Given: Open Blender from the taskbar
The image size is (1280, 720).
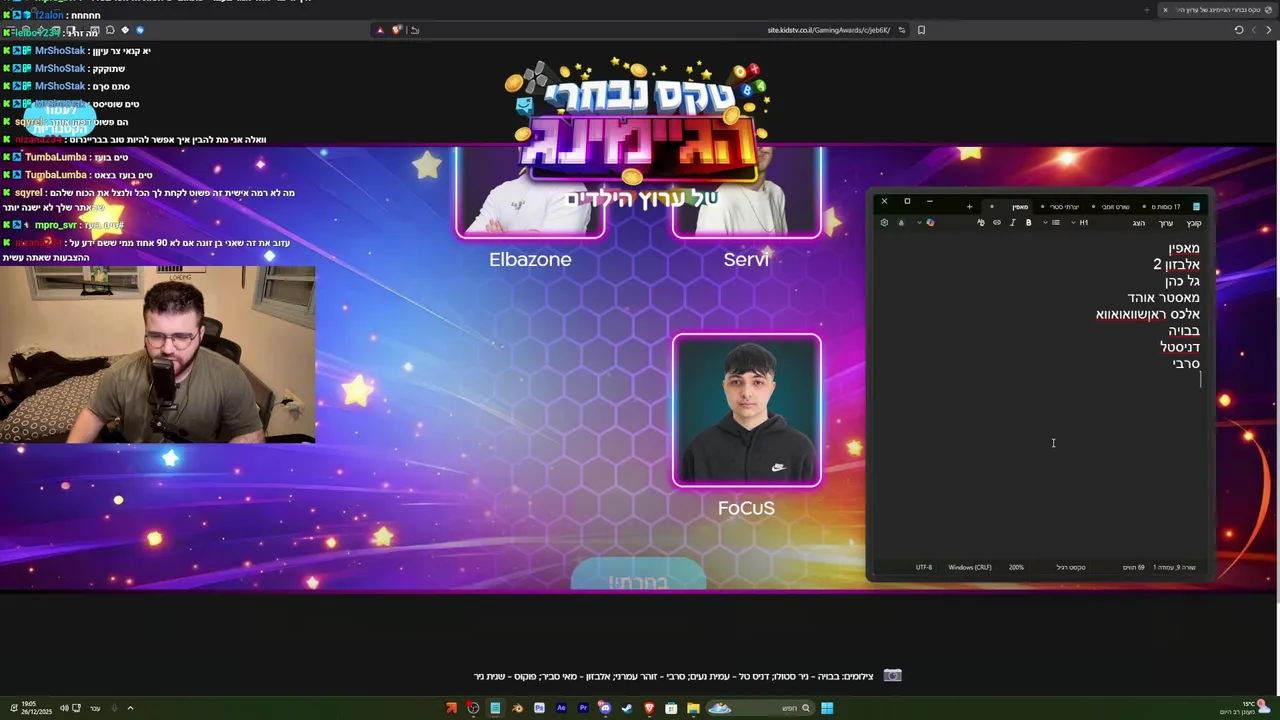Looking at the screenshot, I should coord(517,708).
